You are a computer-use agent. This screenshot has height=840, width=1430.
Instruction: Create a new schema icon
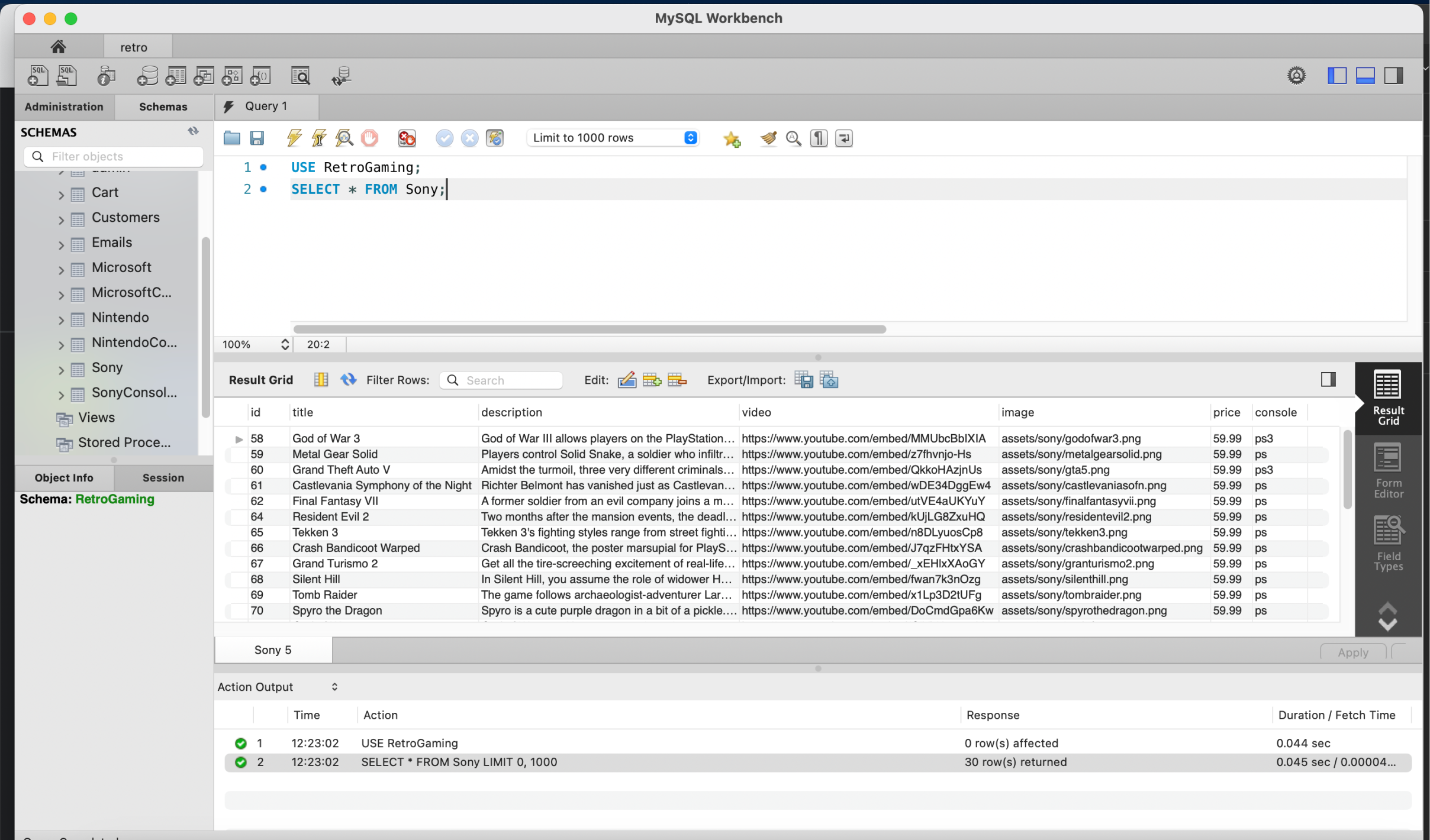[x=147, y=76]
